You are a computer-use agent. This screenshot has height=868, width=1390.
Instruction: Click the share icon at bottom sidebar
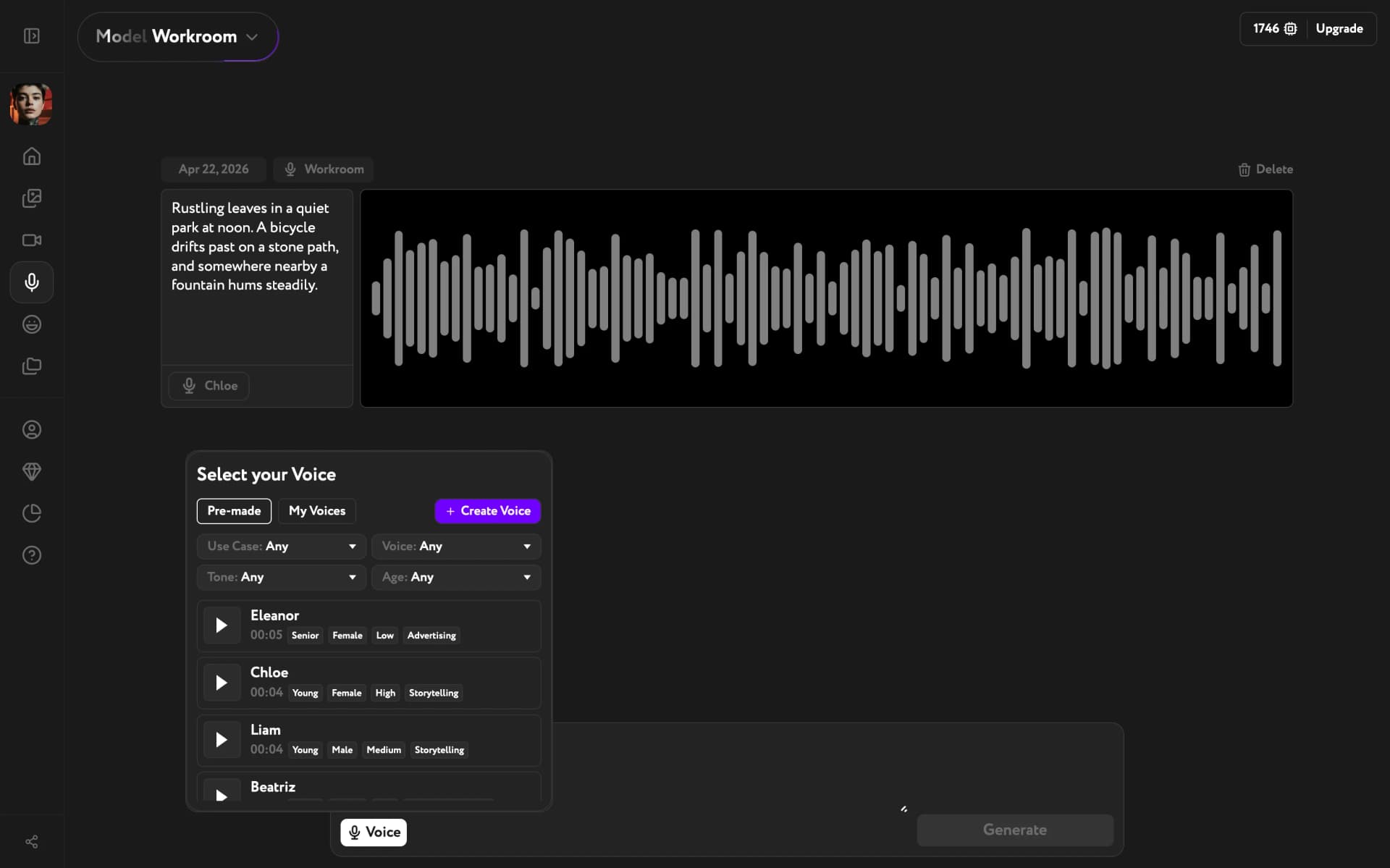coord(31,841)
